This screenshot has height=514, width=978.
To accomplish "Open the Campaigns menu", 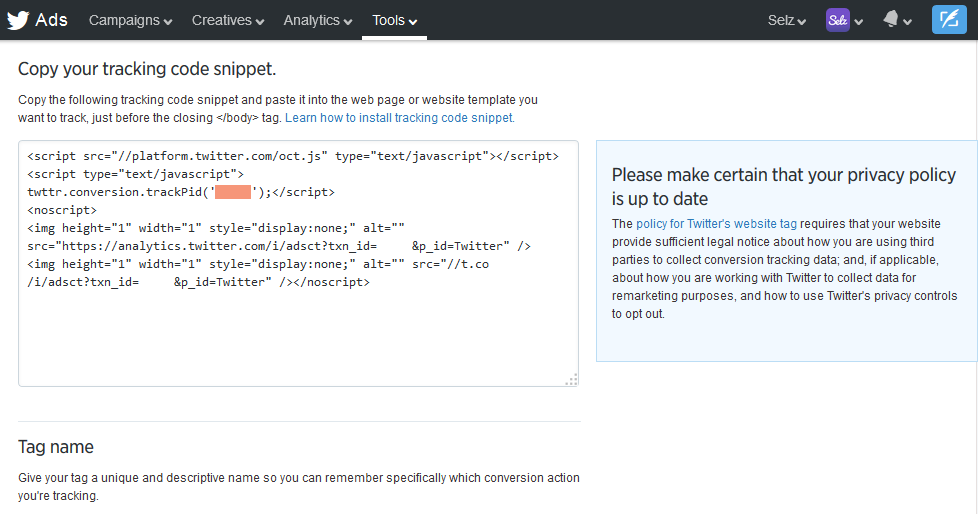I will pyautogui.click(x=130, y=20).
